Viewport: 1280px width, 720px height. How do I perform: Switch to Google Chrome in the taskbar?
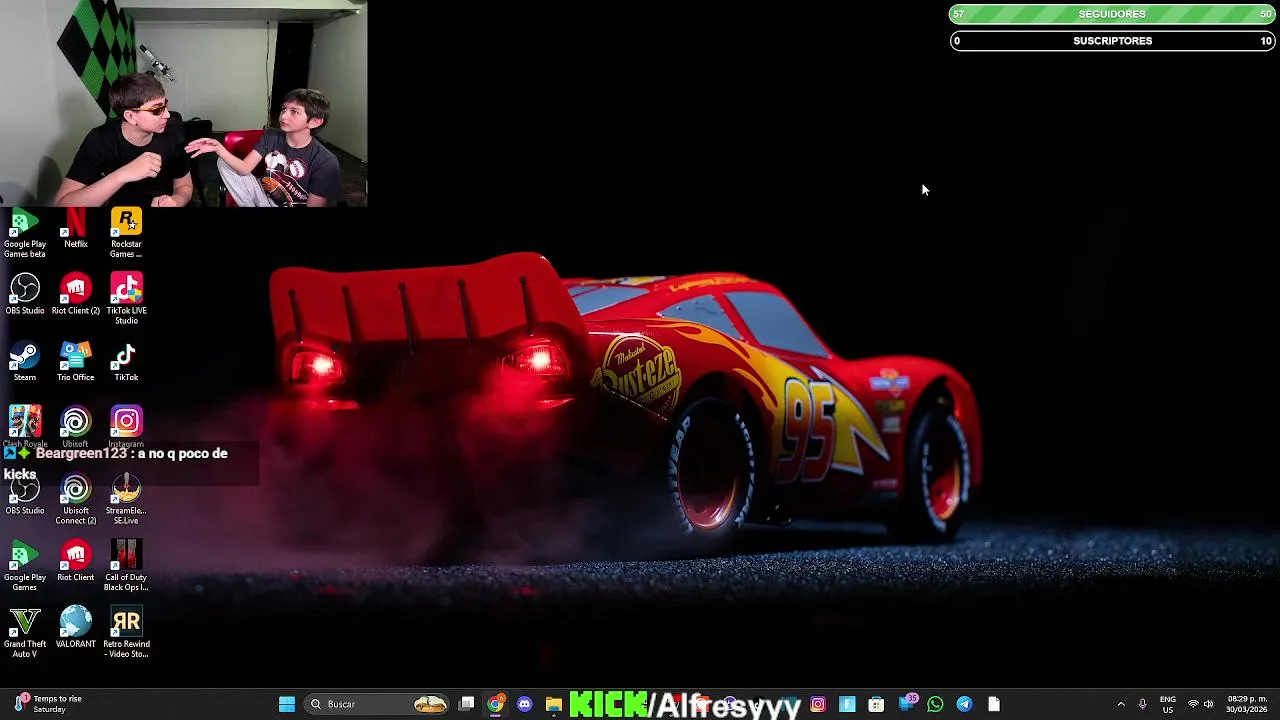496,704
